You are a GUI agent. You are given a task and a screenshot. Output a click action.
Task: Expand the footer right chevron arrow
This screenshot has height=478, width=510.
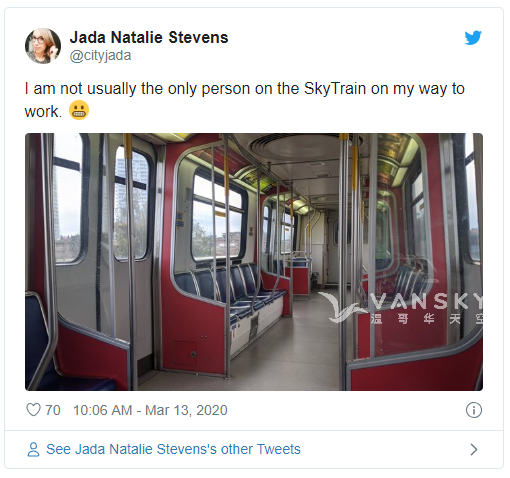coord(474,449)
